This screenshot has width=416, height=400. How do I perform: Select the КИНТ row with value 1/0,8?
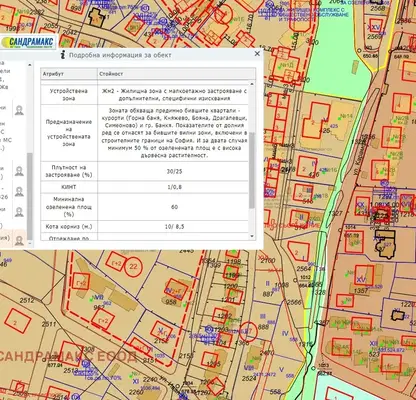[145, 187]
